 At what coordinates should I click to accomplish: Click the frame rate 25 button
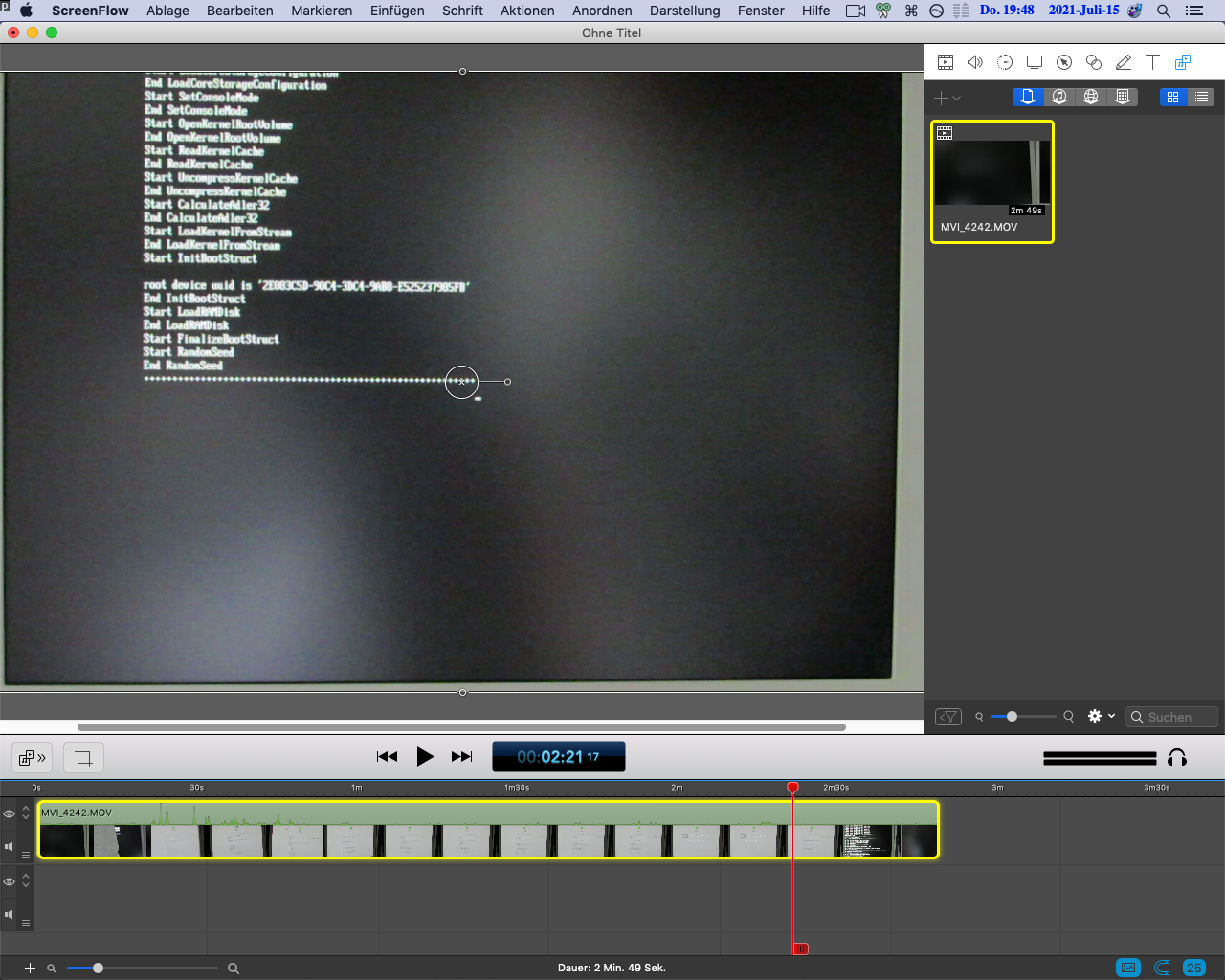click(1194, 968)
